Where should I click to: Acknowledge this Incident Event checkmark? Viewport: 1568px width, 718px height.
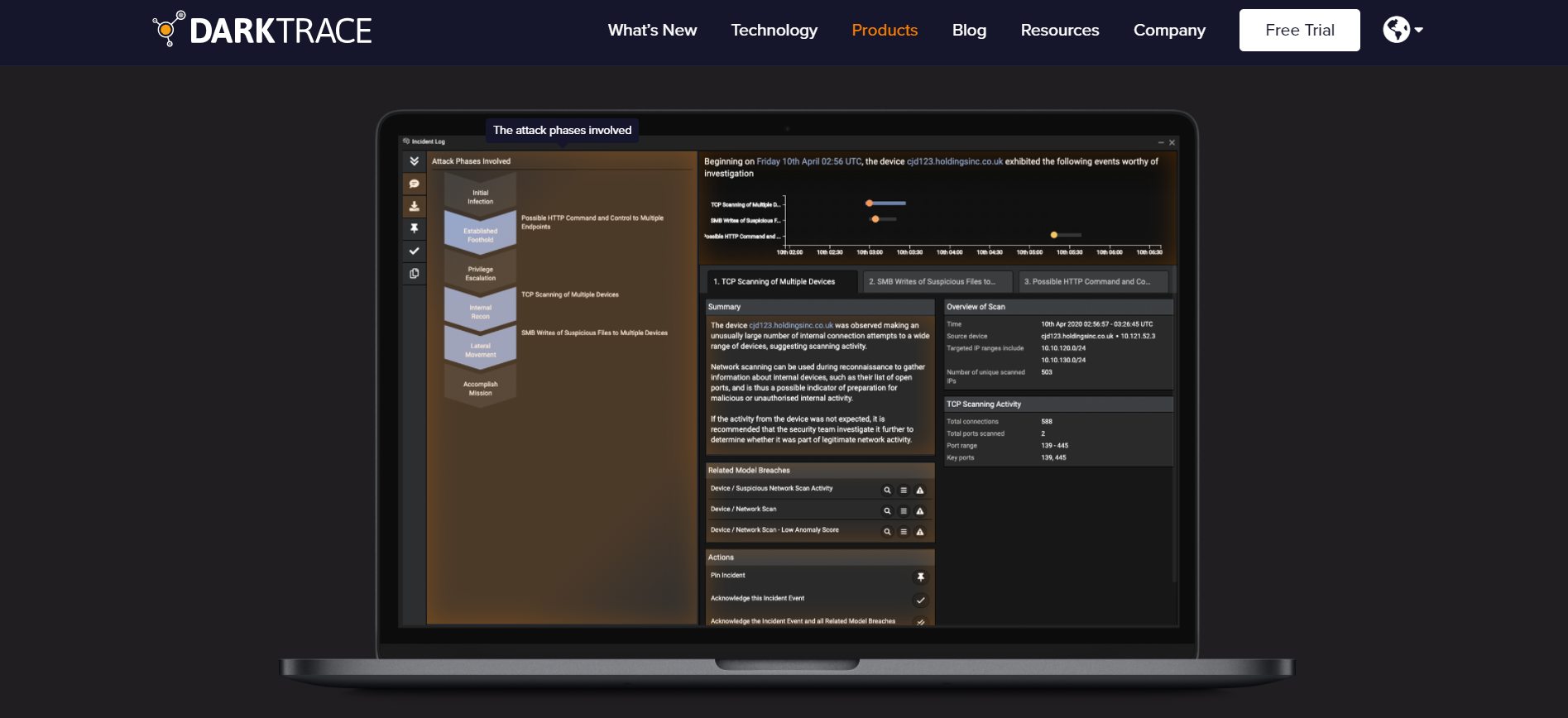(x=920, y=600)
